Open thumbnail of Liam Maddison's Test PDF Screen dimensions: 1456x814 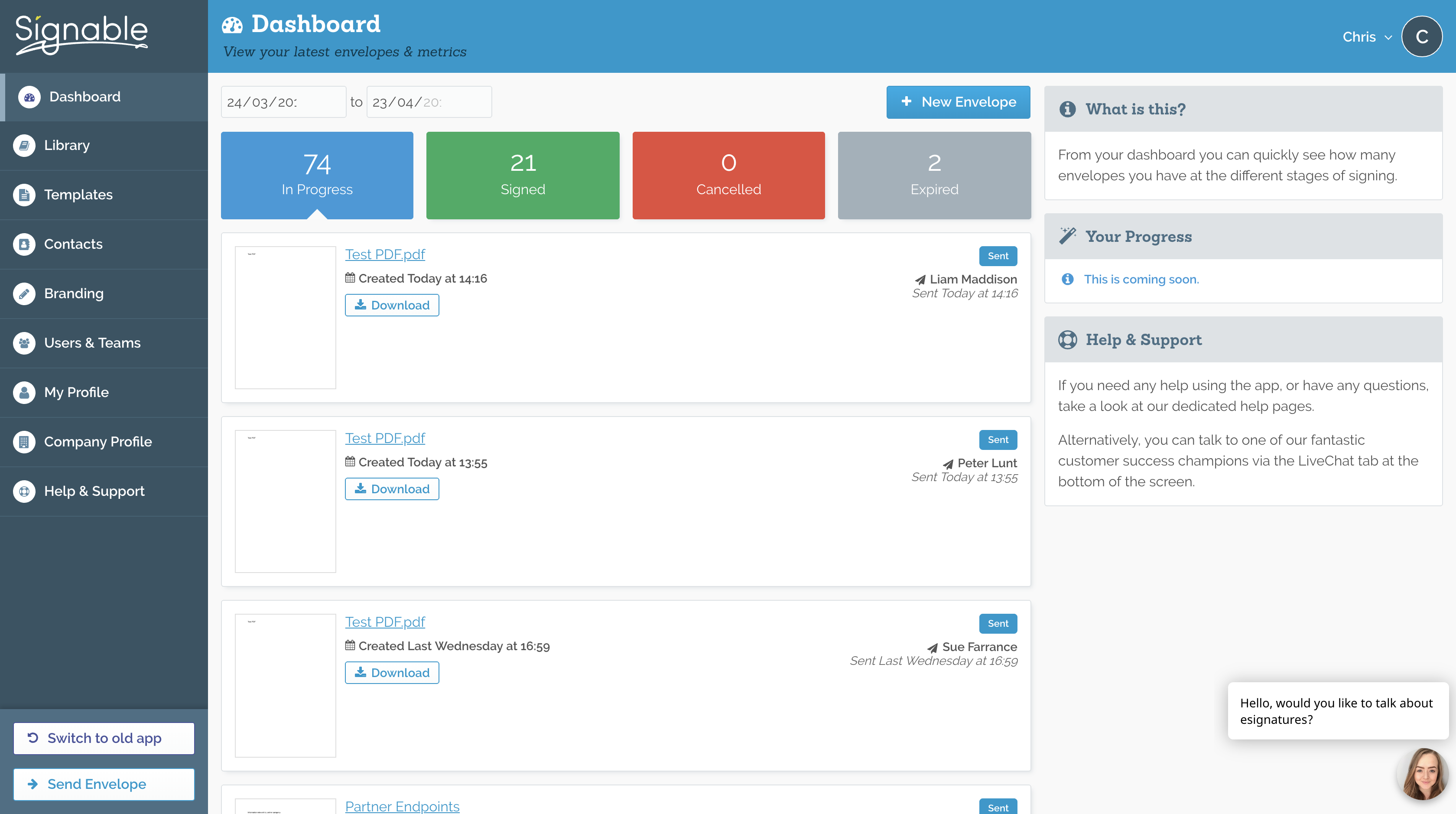tap(285, 317)
